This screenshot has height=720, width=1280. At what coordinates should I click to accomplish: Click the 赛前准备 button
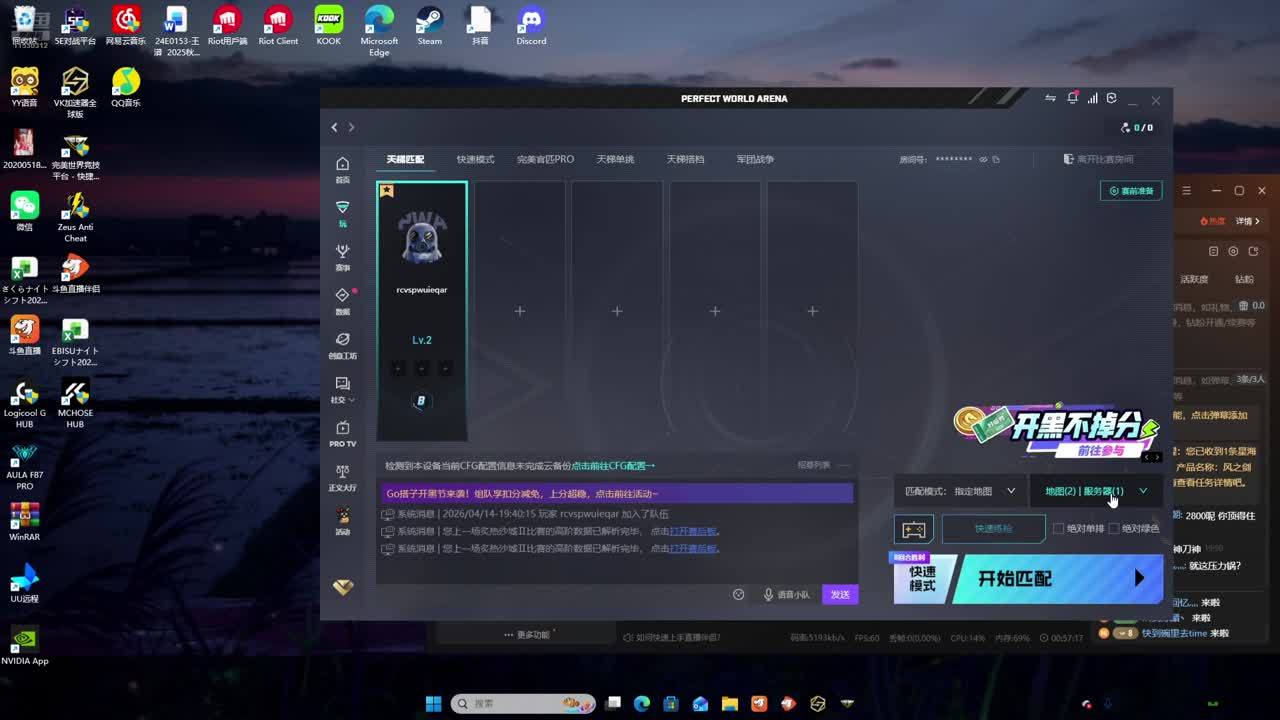tap(1131, 191)
